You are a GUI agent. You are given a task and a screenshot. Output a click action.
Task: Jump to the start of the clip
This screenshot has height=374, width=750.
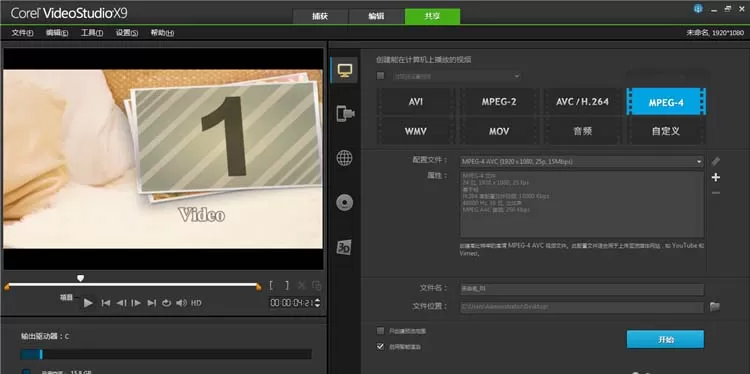point(106,303)
